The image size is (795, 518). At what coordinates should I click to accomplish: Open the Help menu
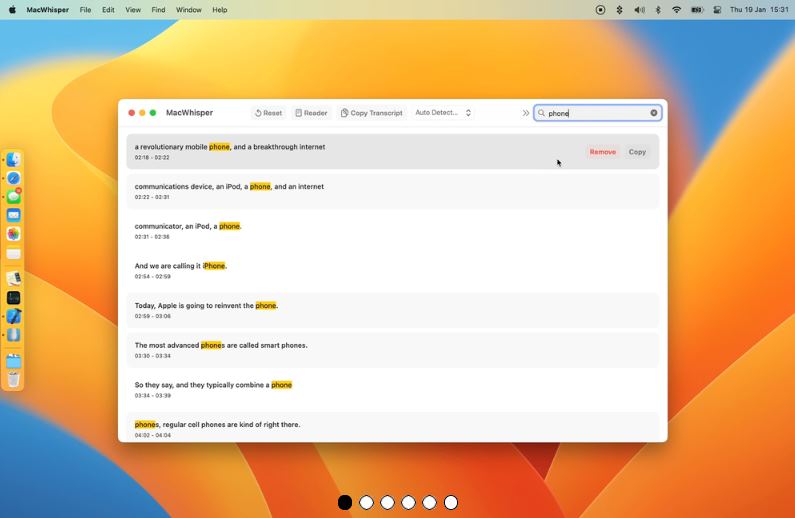[220, 10]
